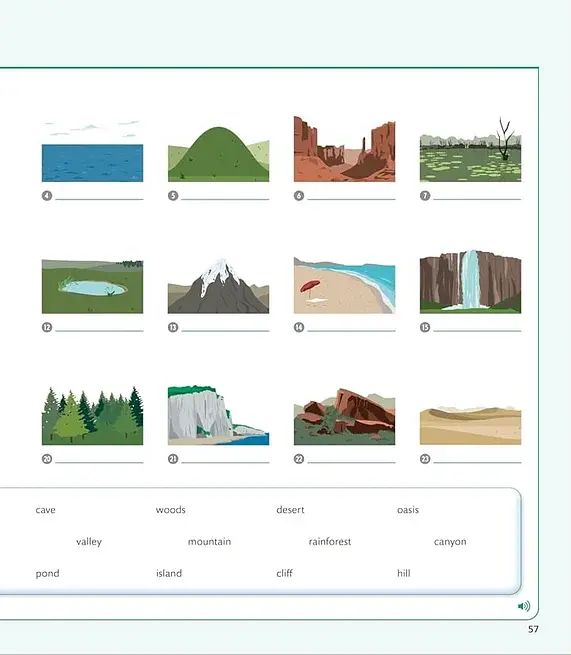Viewport: 571px width, 655px height.
Task: Click the pine forest picture numbered 20
Action: 92,415
